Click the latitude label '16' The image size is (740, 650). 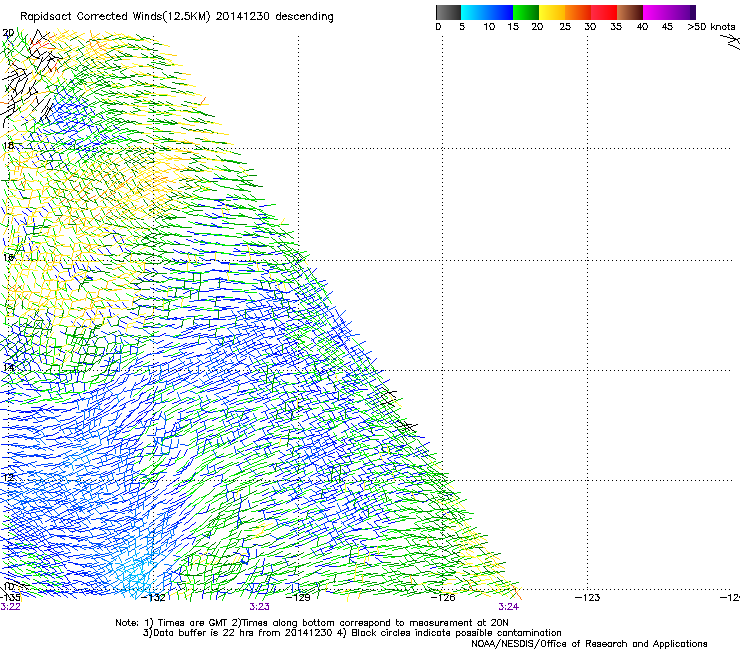pos(8,257)
